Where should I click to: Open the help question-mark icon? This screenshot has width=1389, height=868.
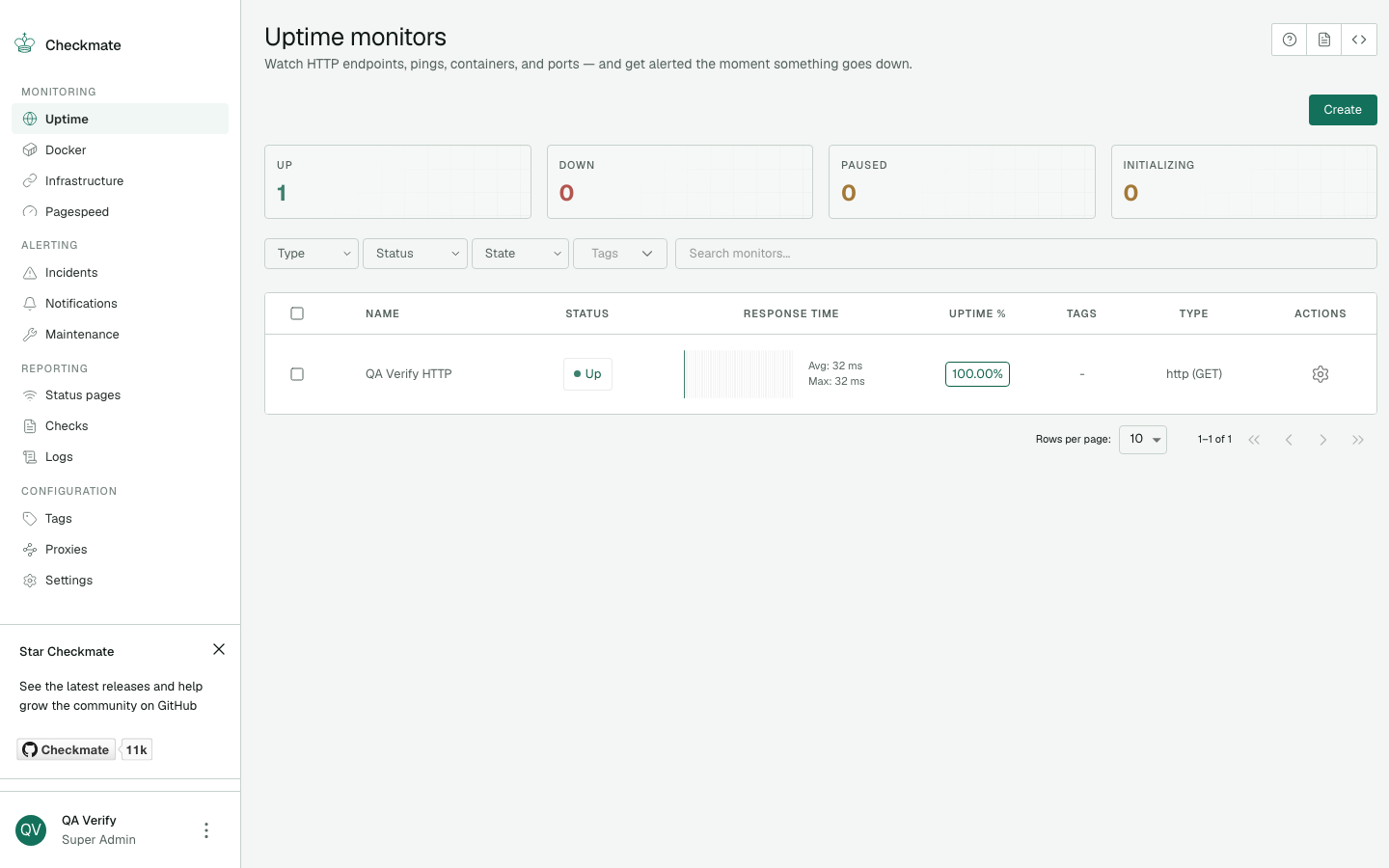pyautogui.click(x=1289, y=40)
